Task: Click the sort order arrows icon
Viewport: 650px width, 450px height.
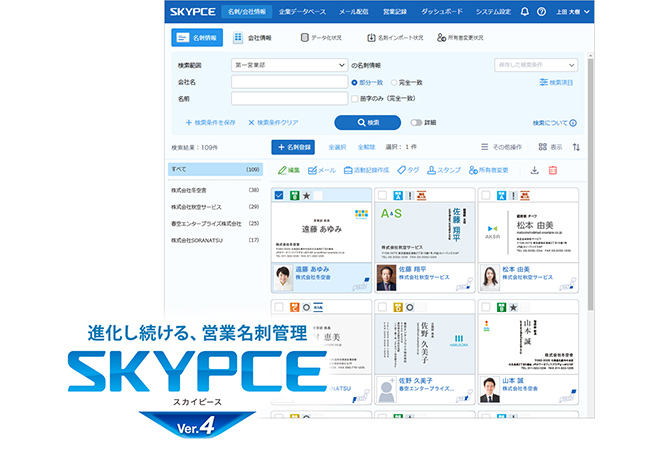Action: coord(576,147)
